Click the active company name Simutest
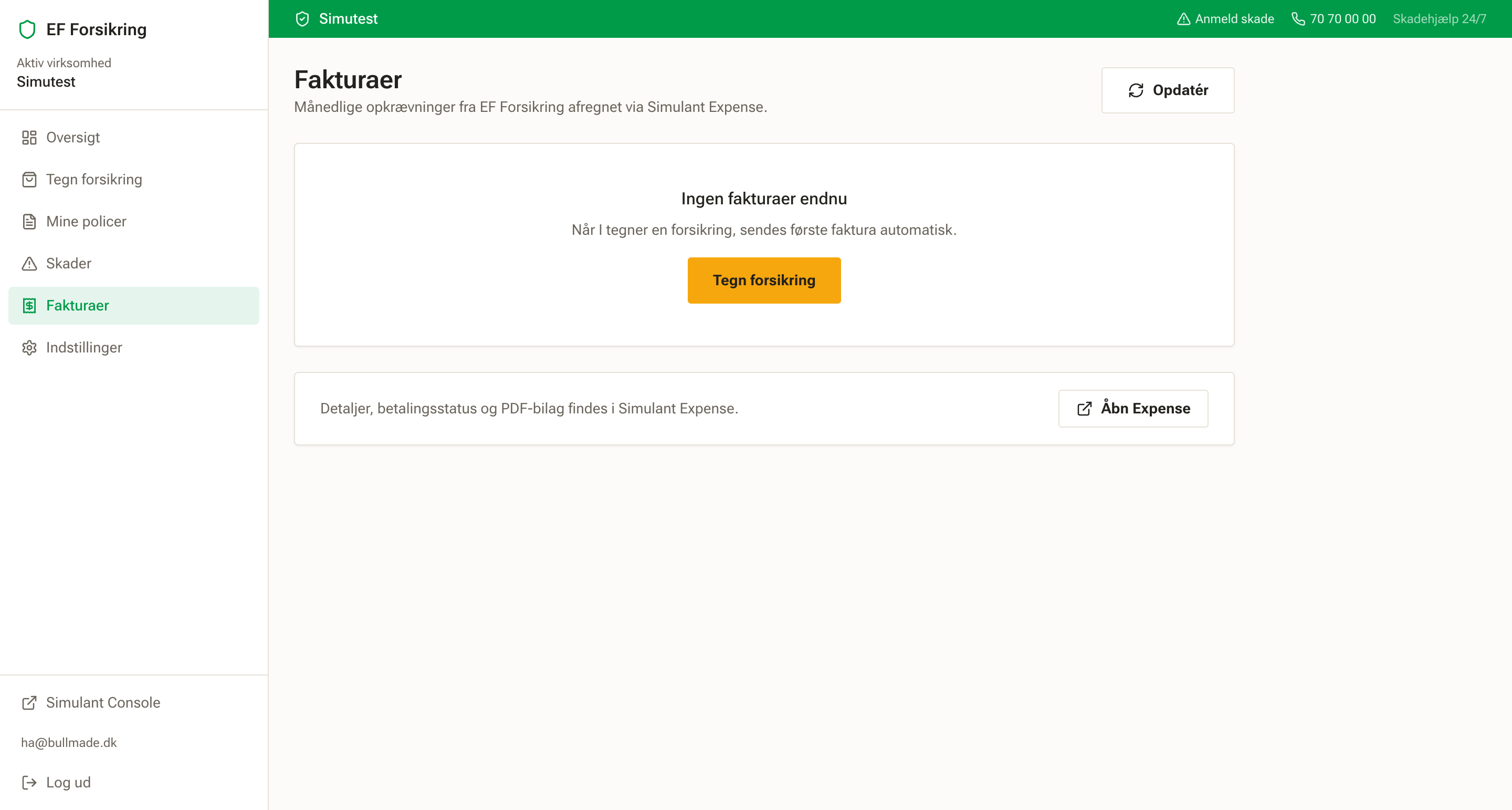This screenshot has width=1512, height=810. pos(46,81)
